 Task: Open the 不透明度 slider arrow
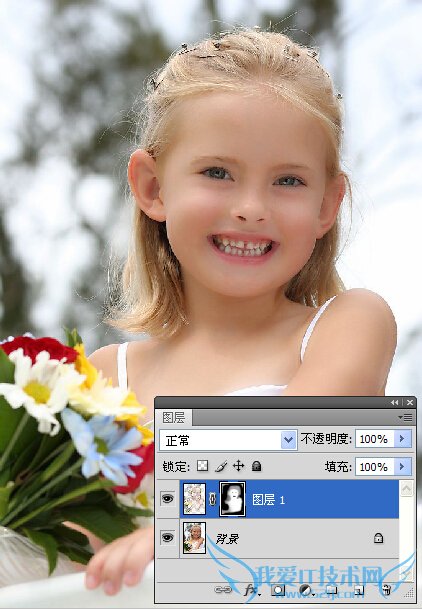[x=402, y=439]
